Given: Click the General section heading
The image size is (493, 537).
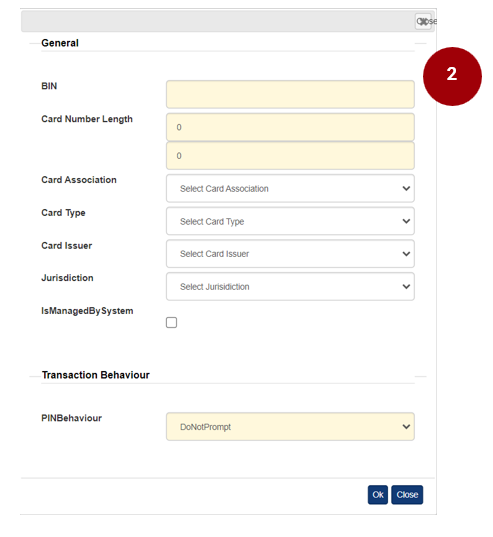Looking at the screenshot, I should coord(60,43).
